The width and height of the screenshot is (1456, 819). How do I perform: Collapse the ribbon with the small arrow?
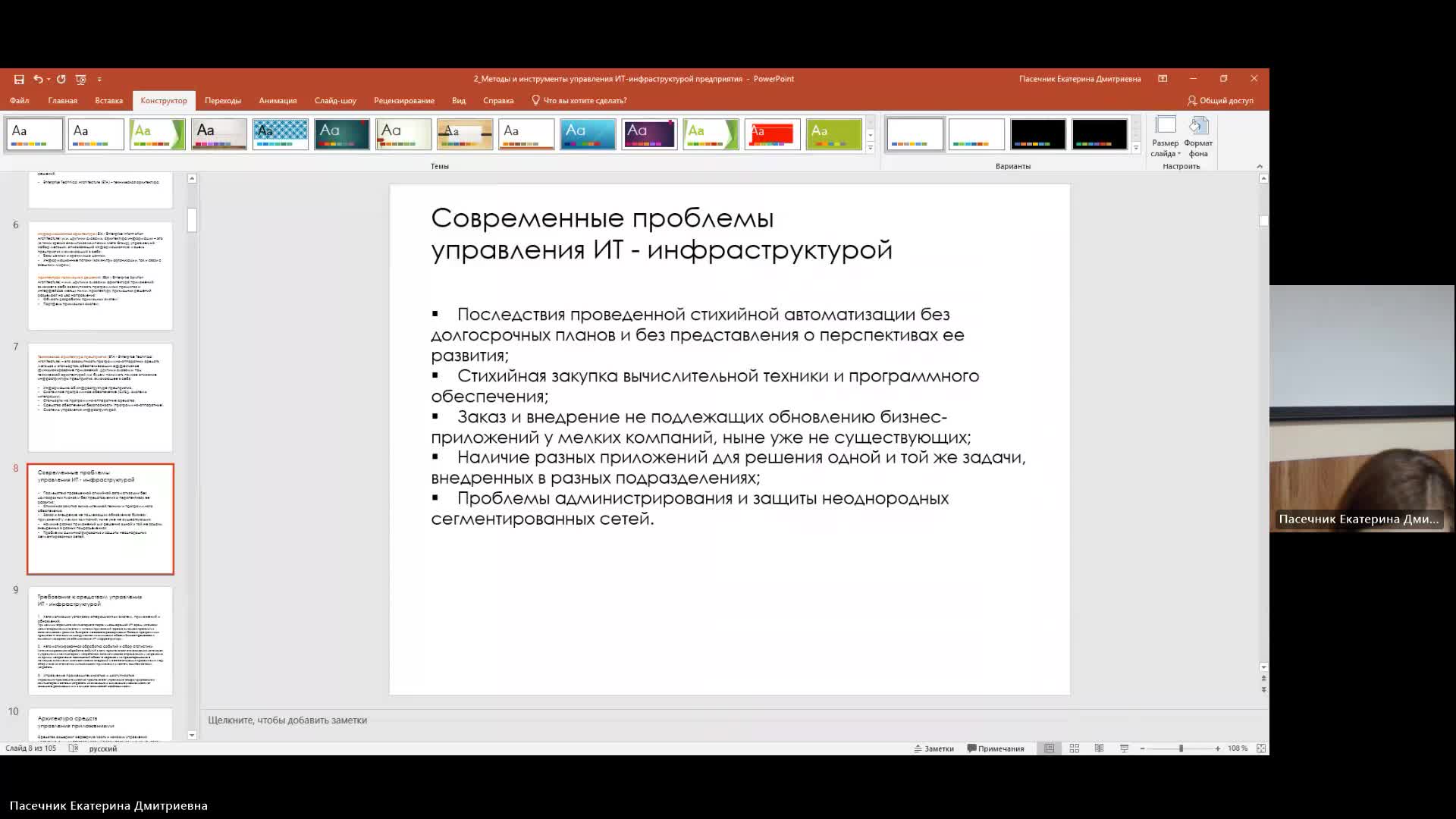[x=1260, y=166]
